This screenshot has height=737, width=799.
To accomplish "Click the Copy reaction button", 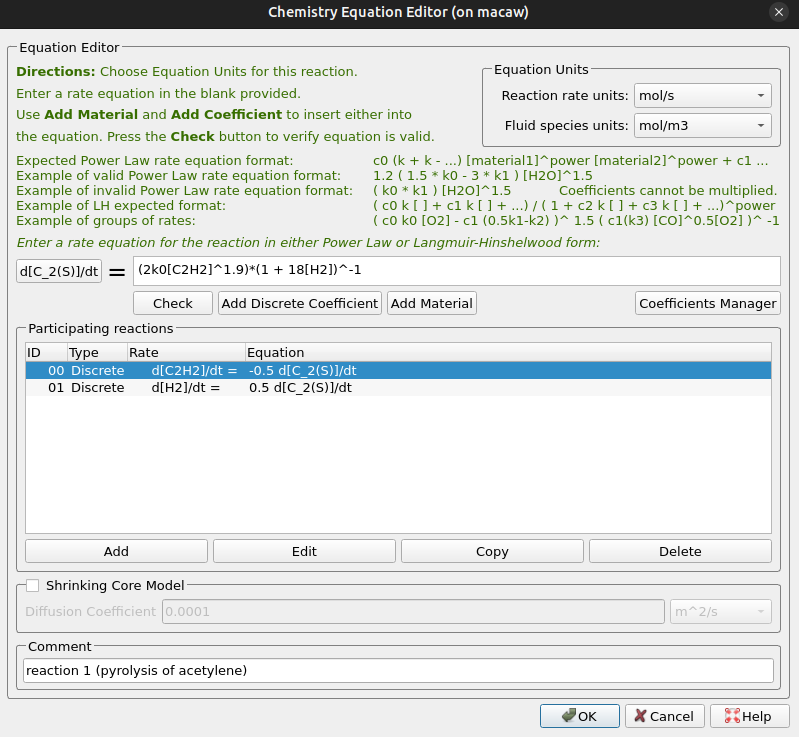I will click(x=492, y=551).
